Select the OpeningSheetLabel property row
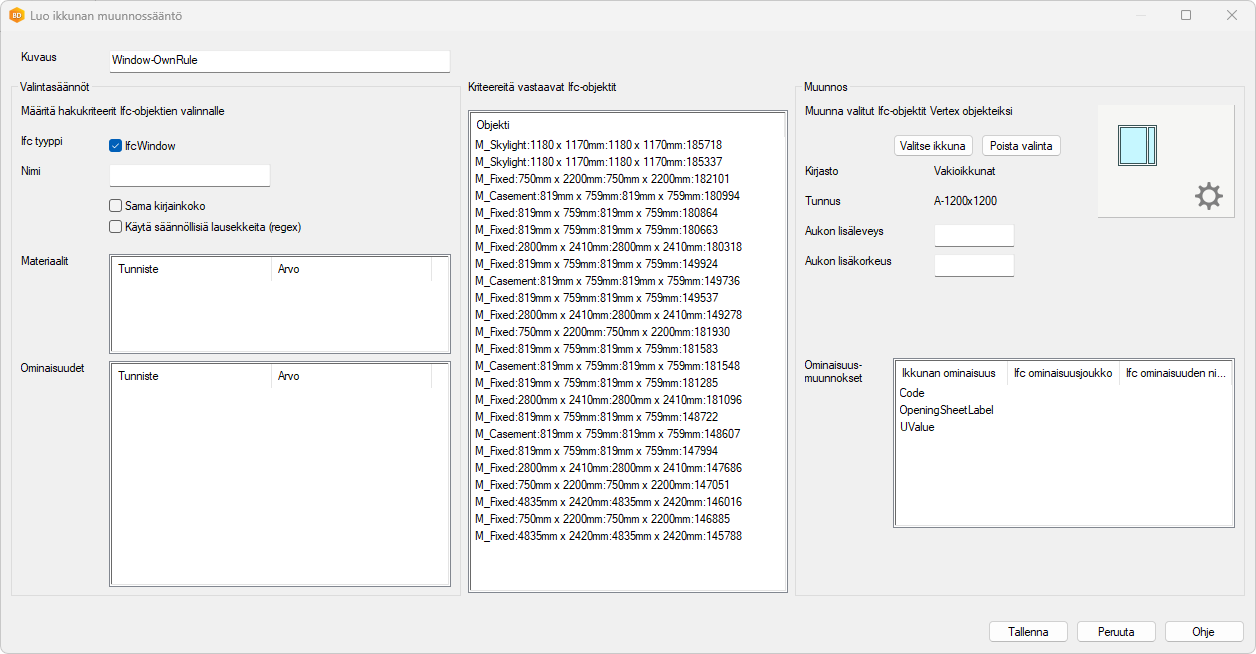Viewport: 1256px width, 654px height. tap(946, 410)
